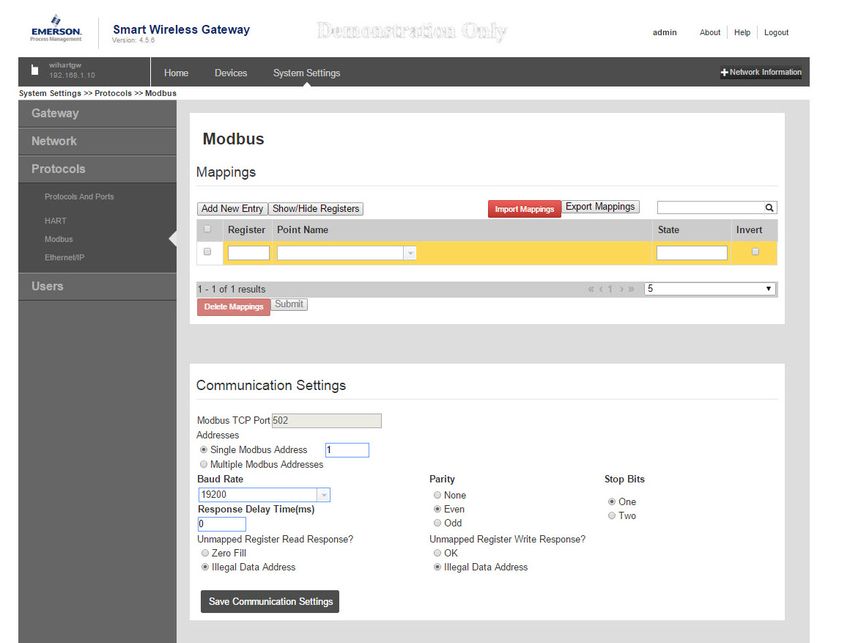This screenshot has height=643, width=850.
Task: Select Stop Bits One
Action: pos(611,501)
